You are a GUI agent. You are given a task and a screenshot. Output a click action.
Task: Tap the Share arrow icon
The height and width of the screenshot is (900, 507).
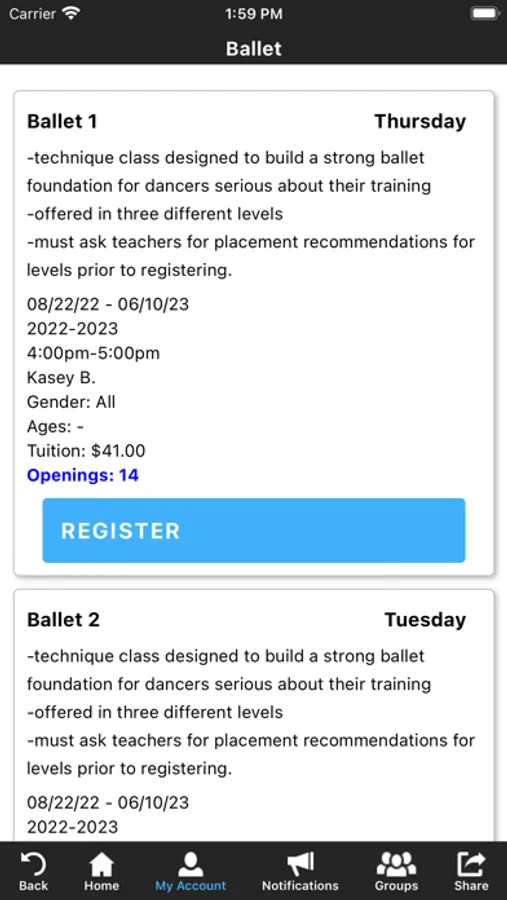point(471,864)
